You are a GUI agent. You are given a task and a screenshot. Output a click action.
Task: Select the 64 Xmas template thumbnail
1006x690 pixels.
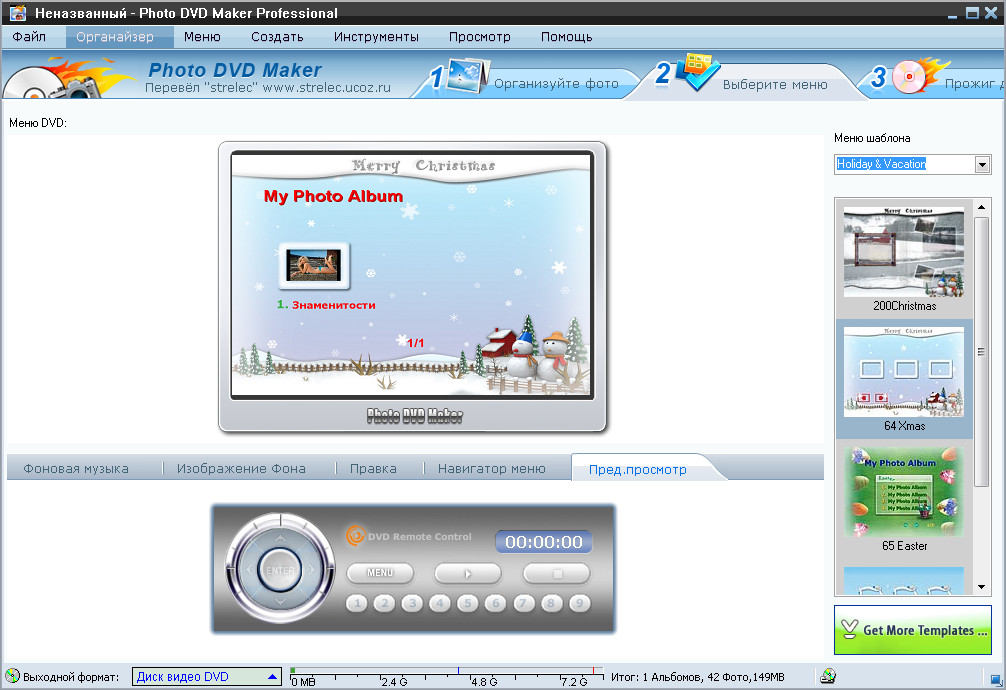(x=903, y=372)
